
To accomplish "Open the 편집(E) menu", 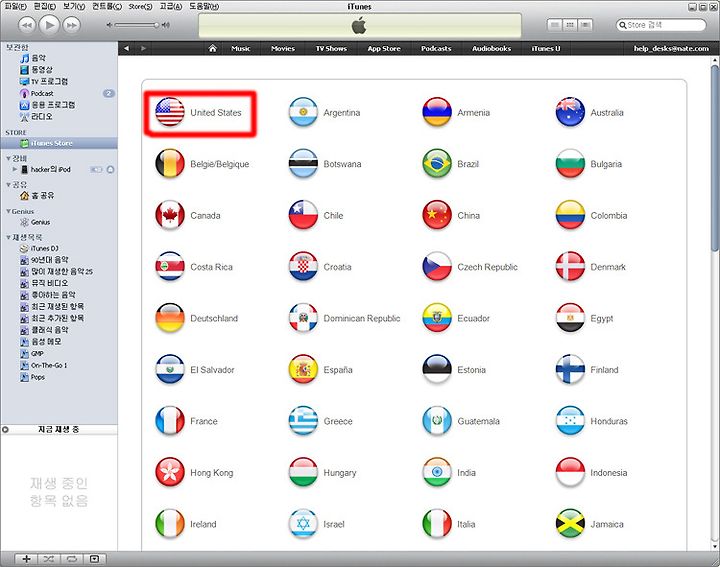I will coord(45,6).
